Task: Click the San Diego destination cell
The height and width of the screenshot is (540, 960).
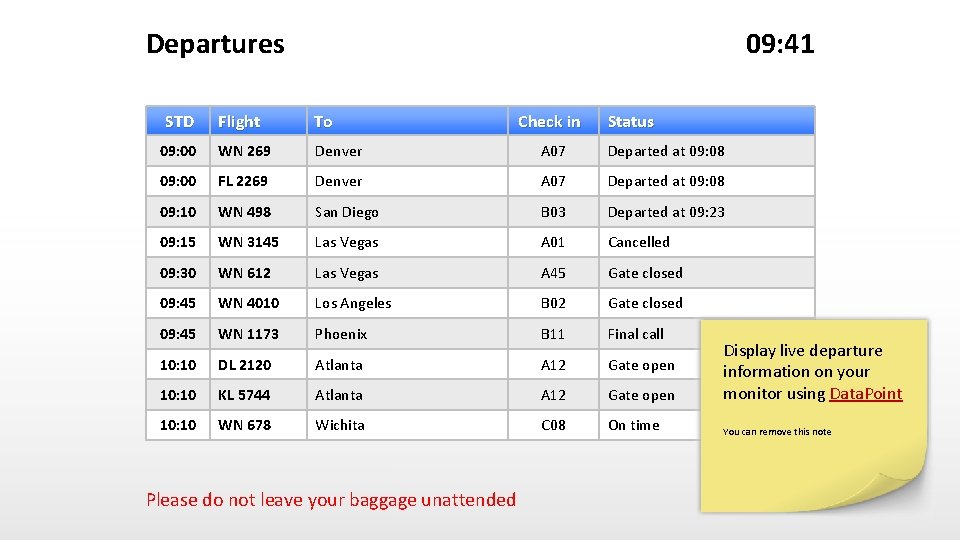Action: click(x=407, y=212)
